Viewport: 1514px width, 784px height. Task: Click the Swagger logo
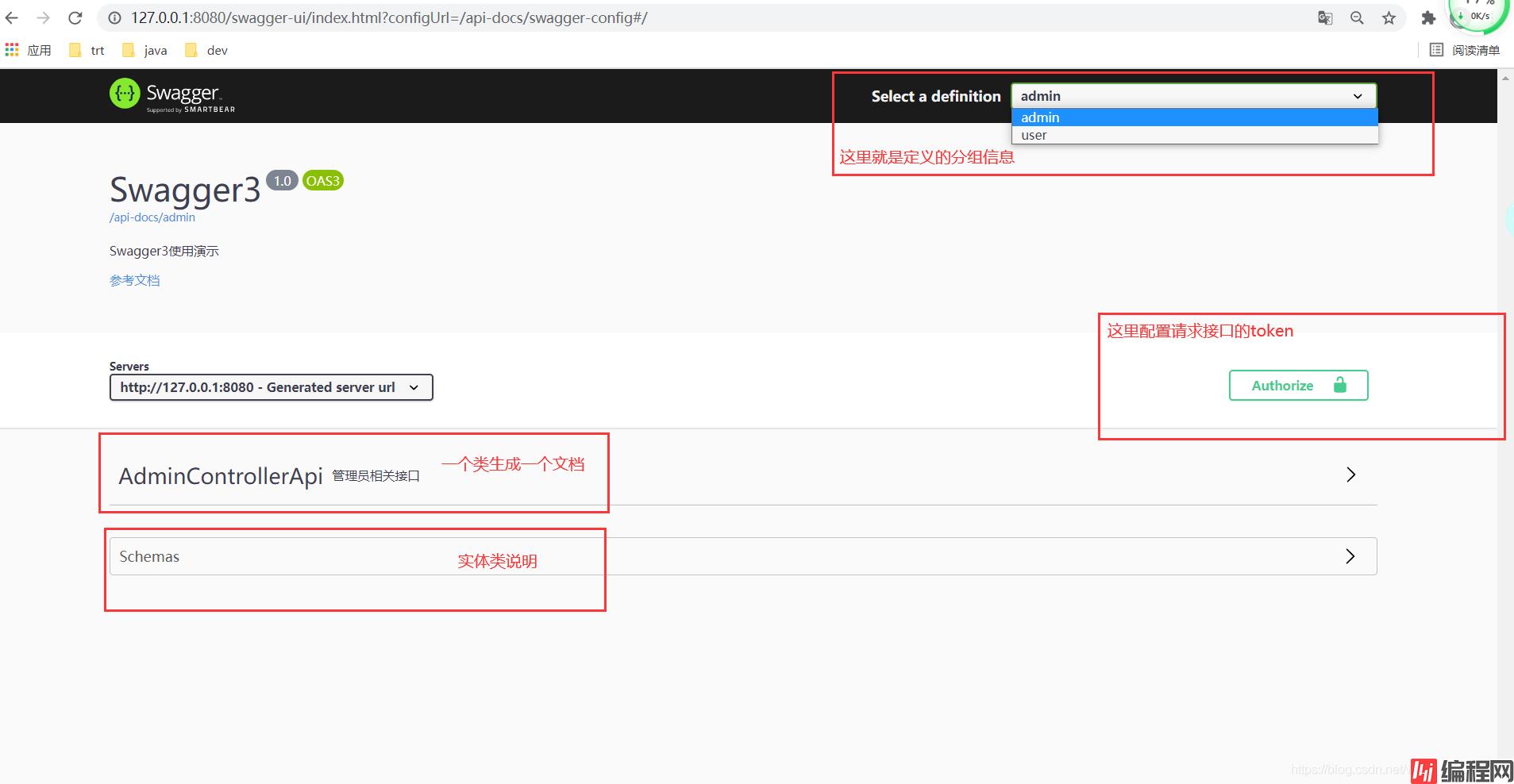(x=172, y=95)
